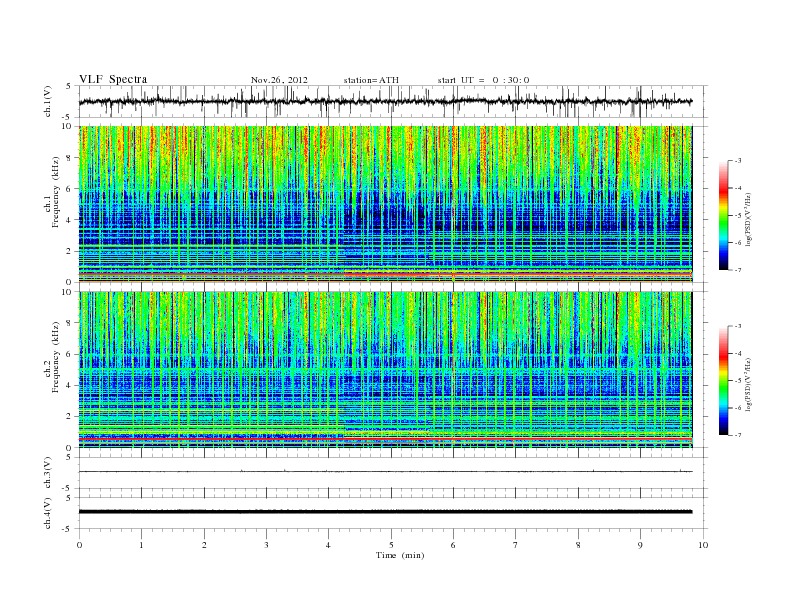Click the time axis tick label "0"

coord(79,545)
